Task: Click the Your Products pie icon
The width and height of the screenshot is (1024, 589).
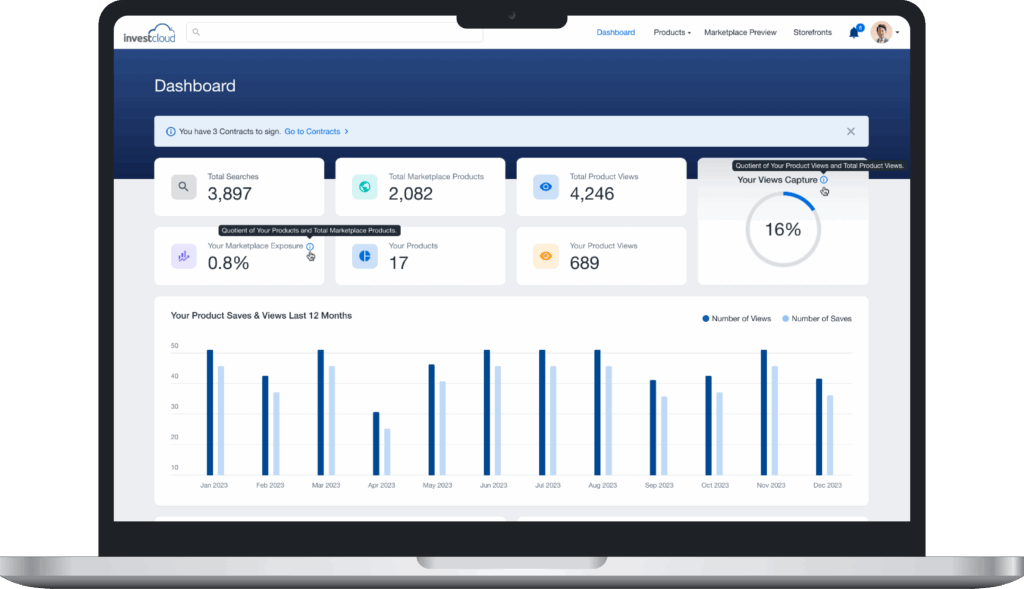Action: tap(364, 256)
